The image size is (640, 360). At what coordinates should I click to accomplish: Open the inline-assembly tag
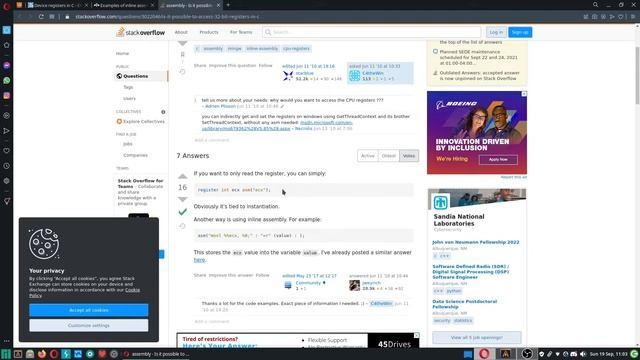point(262,49)
